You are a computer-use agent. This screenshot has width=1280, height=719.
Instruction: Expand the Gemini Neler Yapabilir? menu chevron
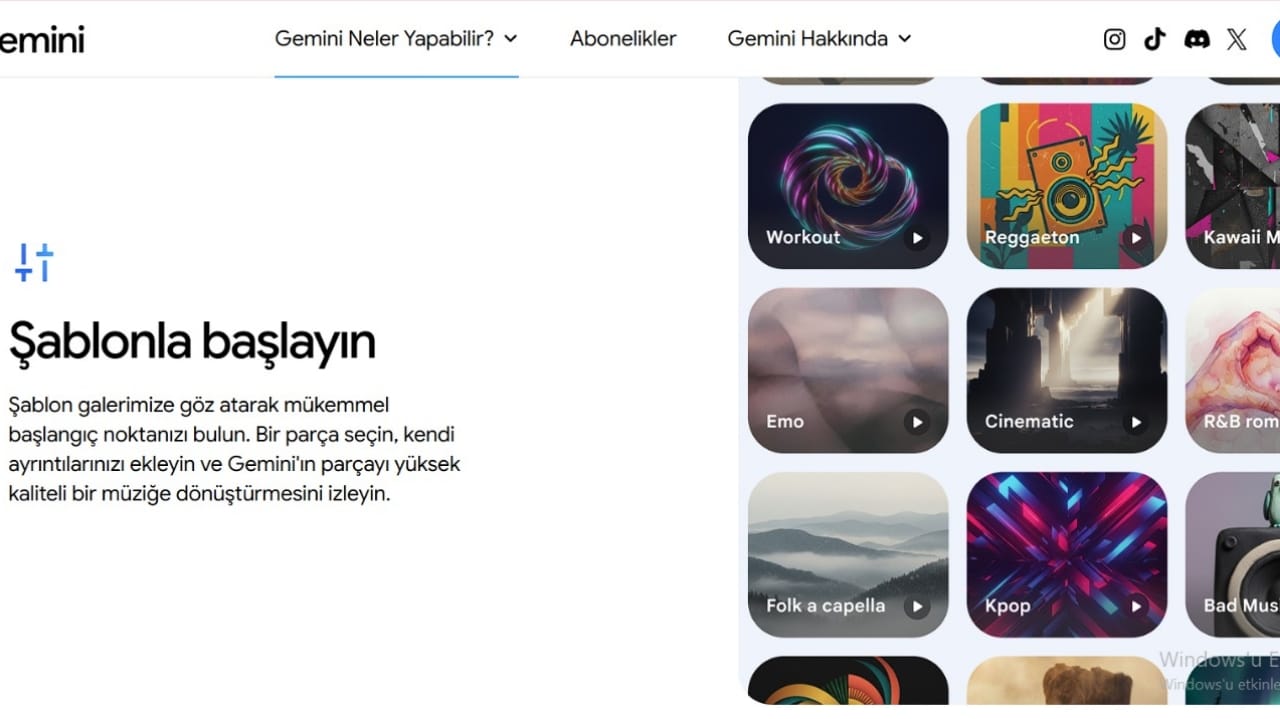point(511,39)
